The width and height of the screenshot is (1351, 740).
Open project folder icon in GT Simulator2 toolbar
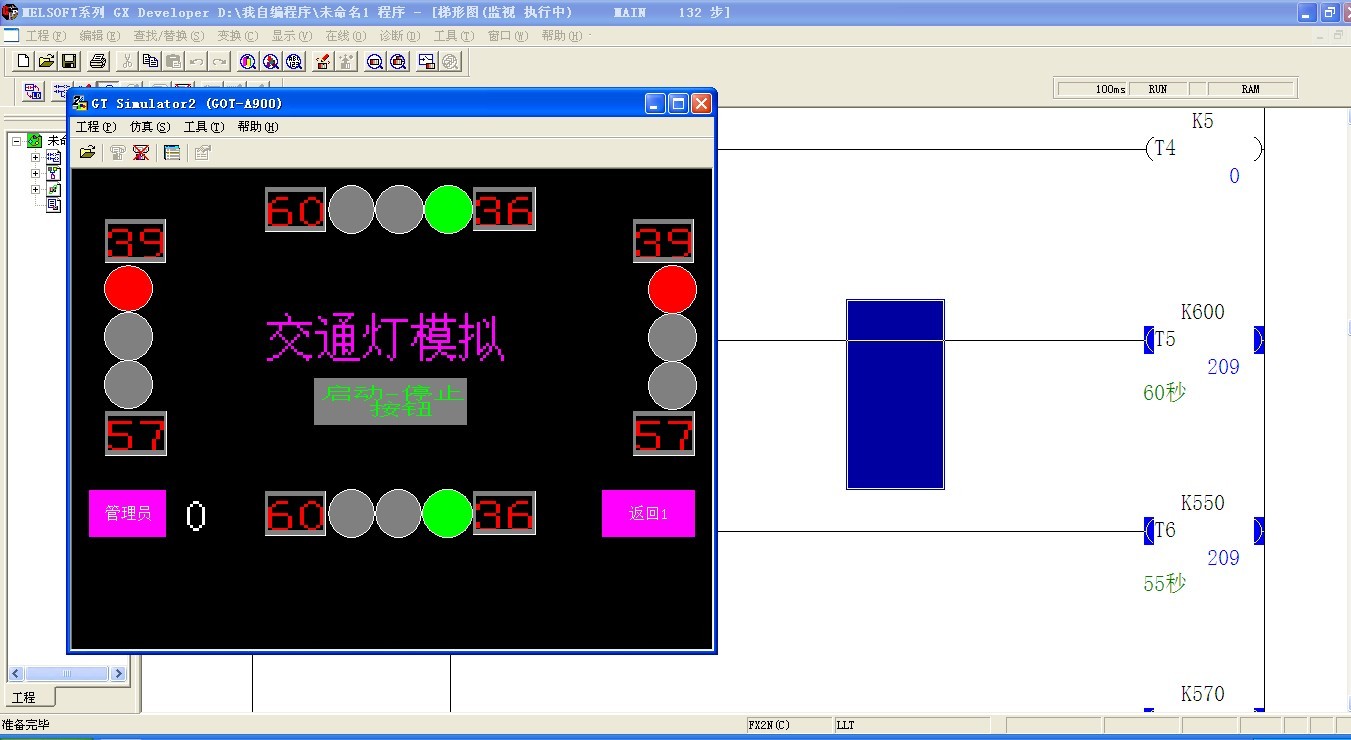[88, 152]
